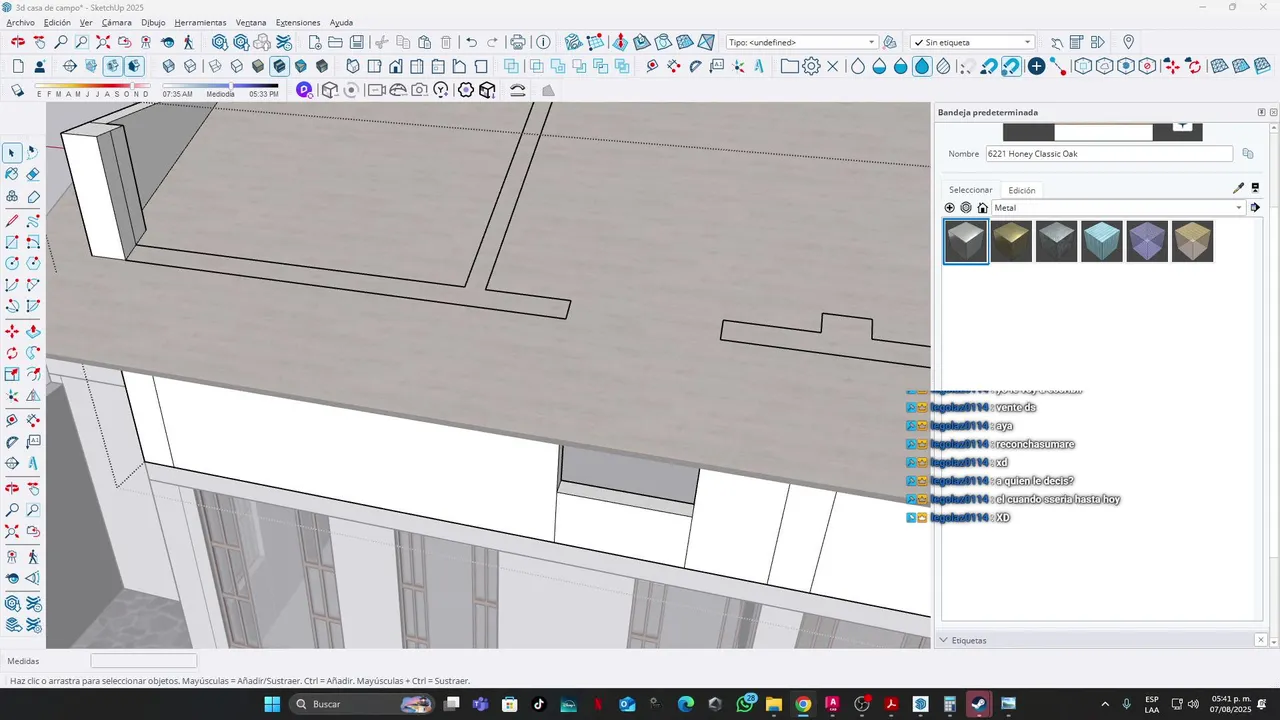
Task: Click the Open folder icon in top toolbar
Action: tap(335, 42)
